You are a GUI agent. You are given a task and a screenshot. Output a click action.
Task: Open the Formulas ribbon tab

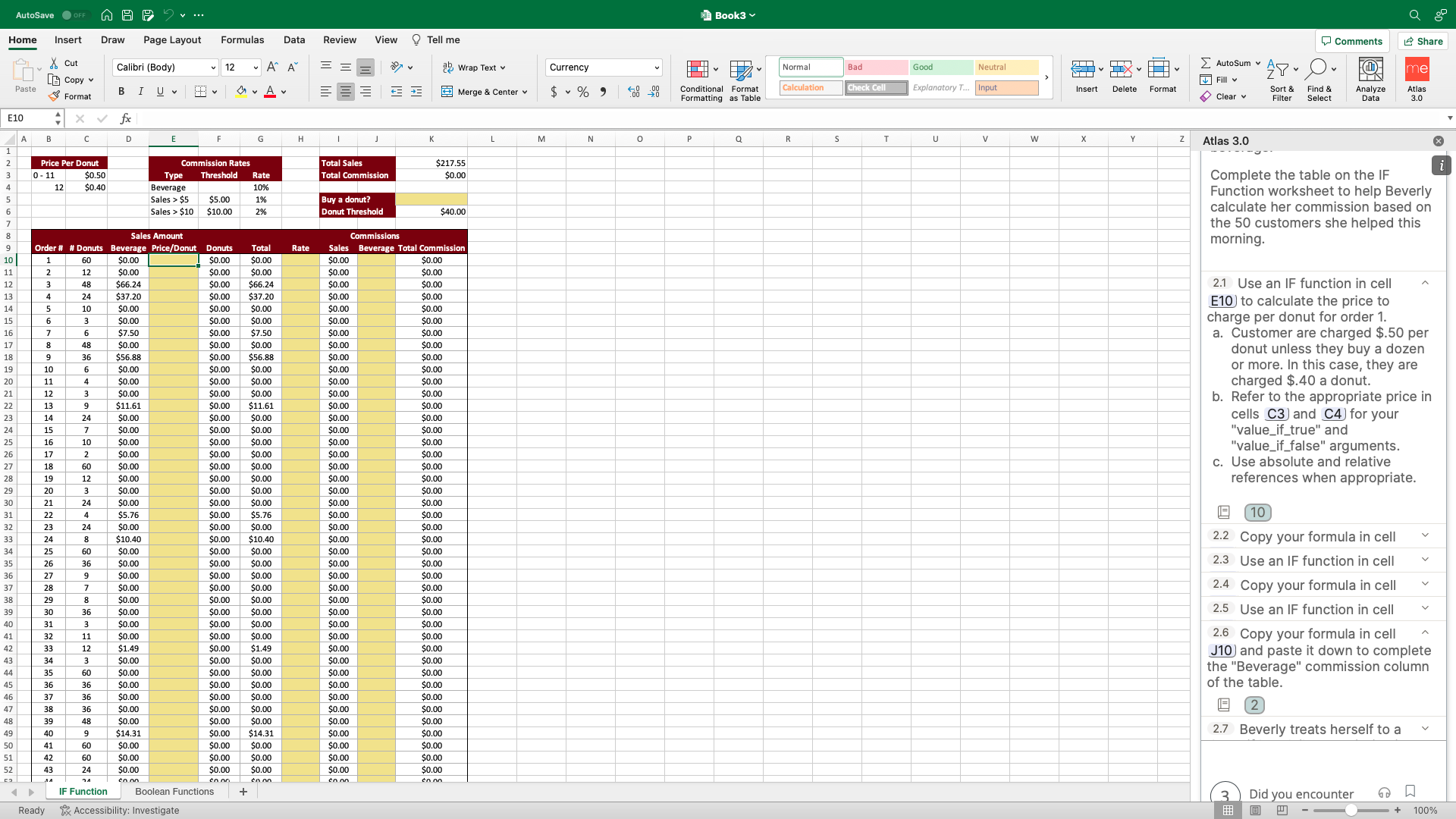(242, 40)
